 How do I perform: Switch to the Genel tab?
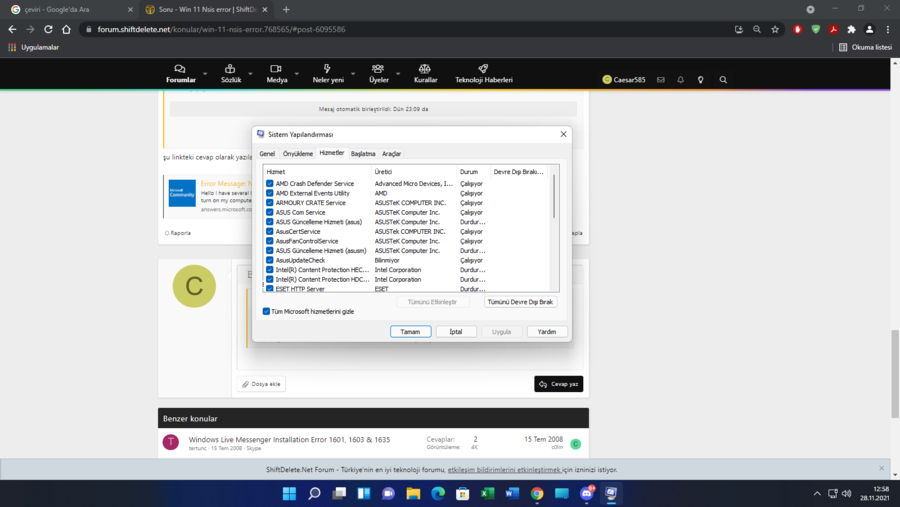(x=267, y=154)
